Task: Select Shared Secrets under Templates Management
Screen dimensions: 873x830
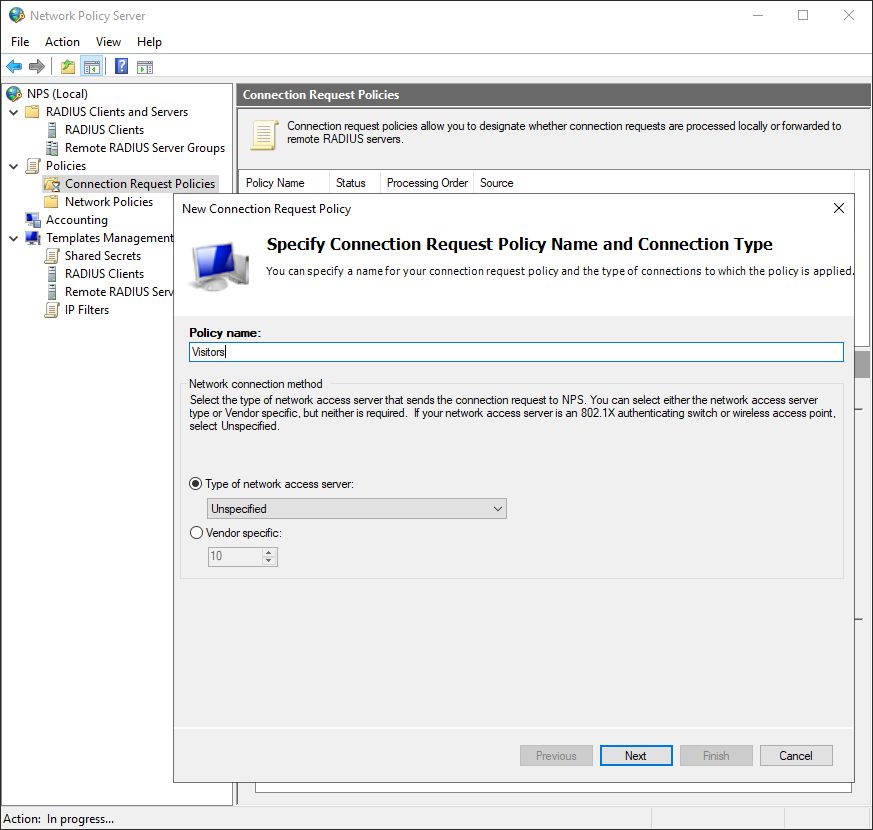Action: pyautogui.click(x=103, y=256)
